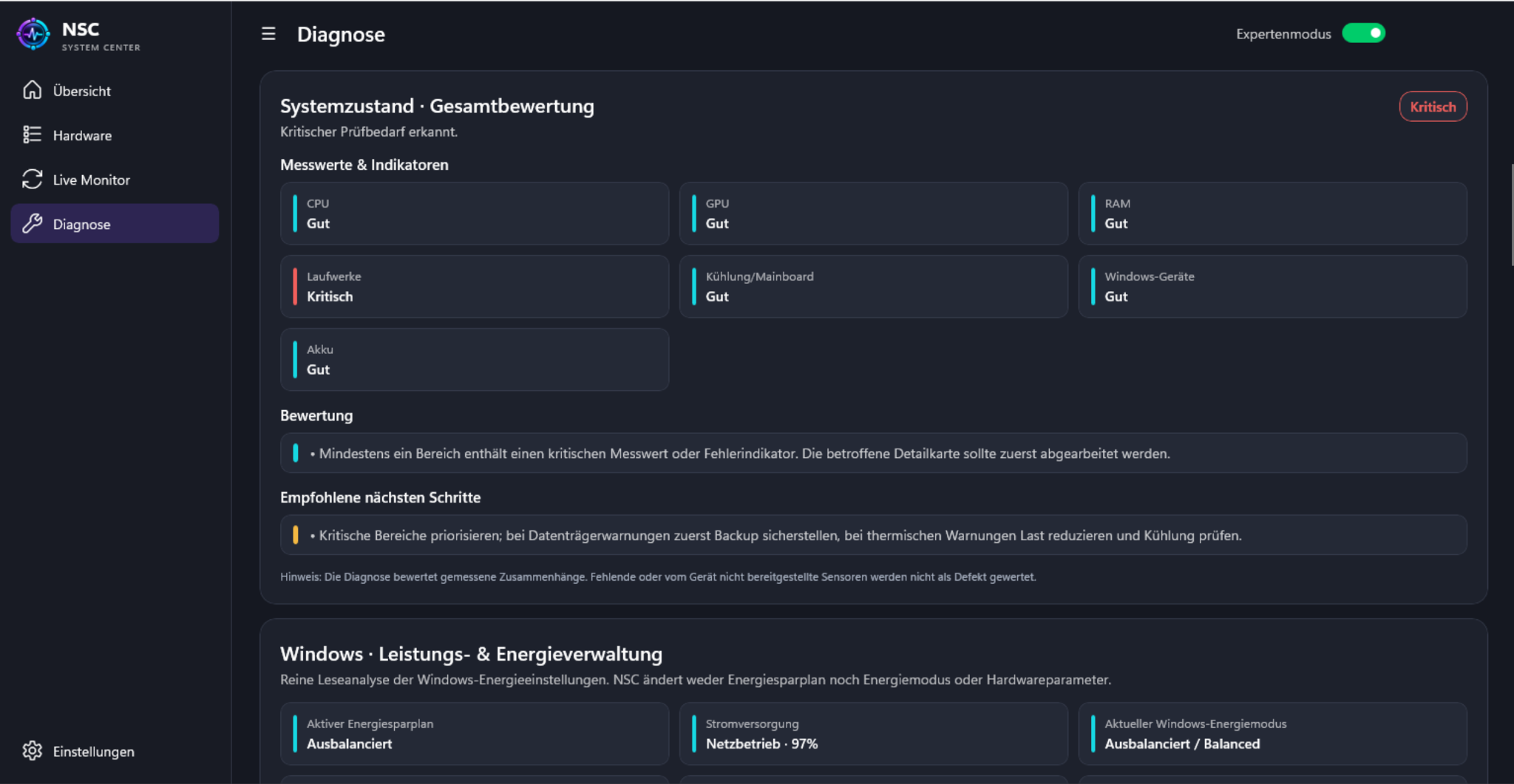Open the Laufwerke Kritisch card
Screen dimensions: 1514x784
(475, 287)
